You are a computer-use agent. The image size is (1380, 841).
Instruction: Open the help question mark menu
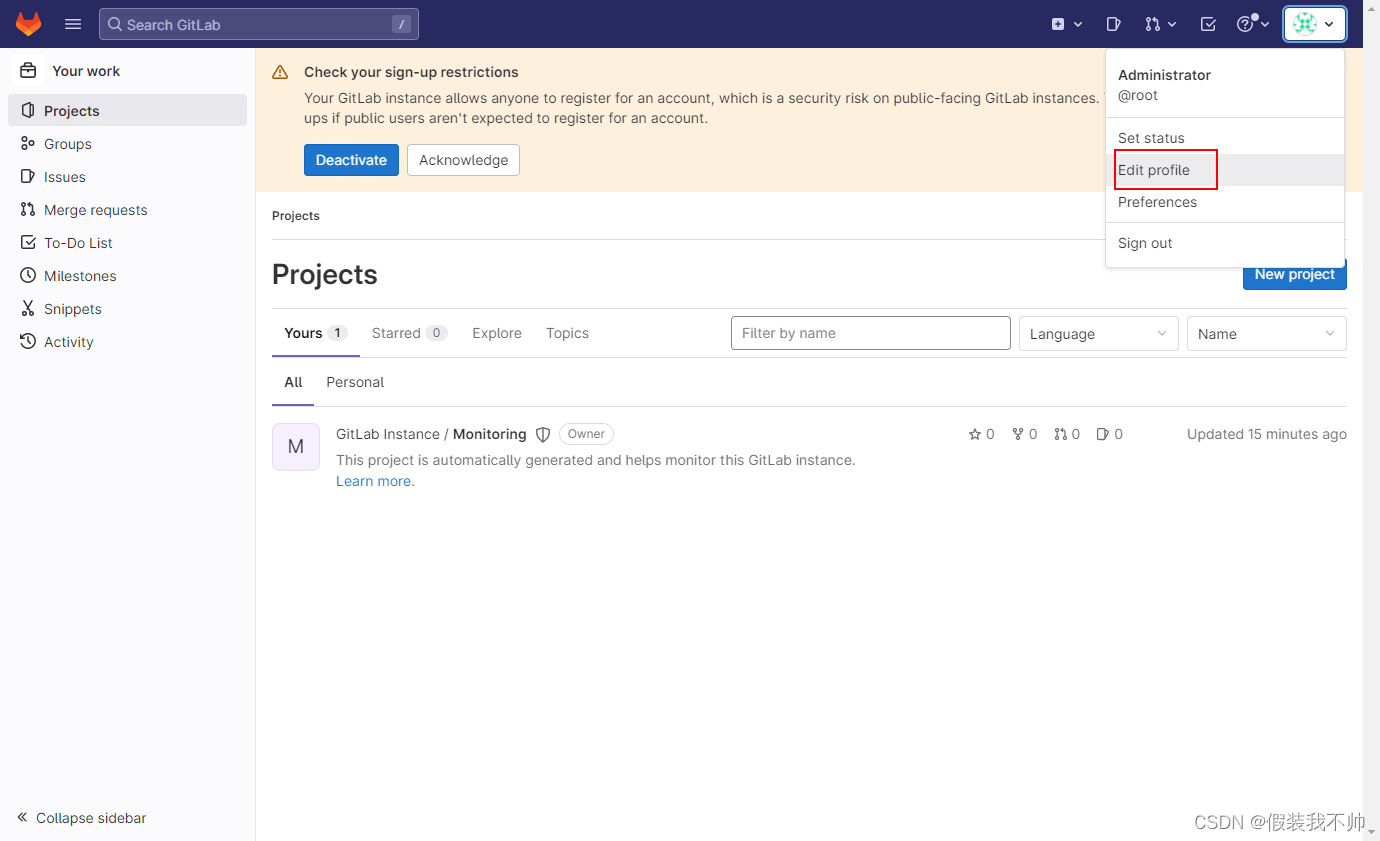click(x=1253, y=24)
